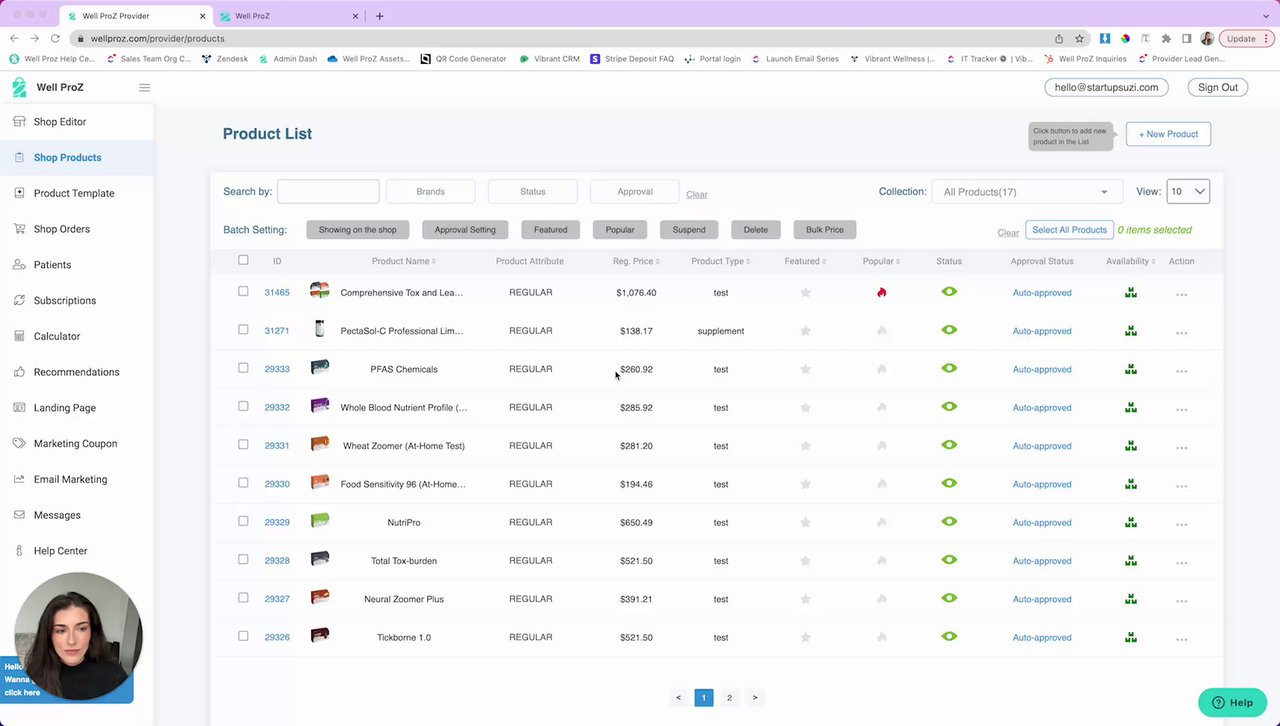Check the box for NutriPro row
The height and width of the screenshot is (726, 1280).
243,521
